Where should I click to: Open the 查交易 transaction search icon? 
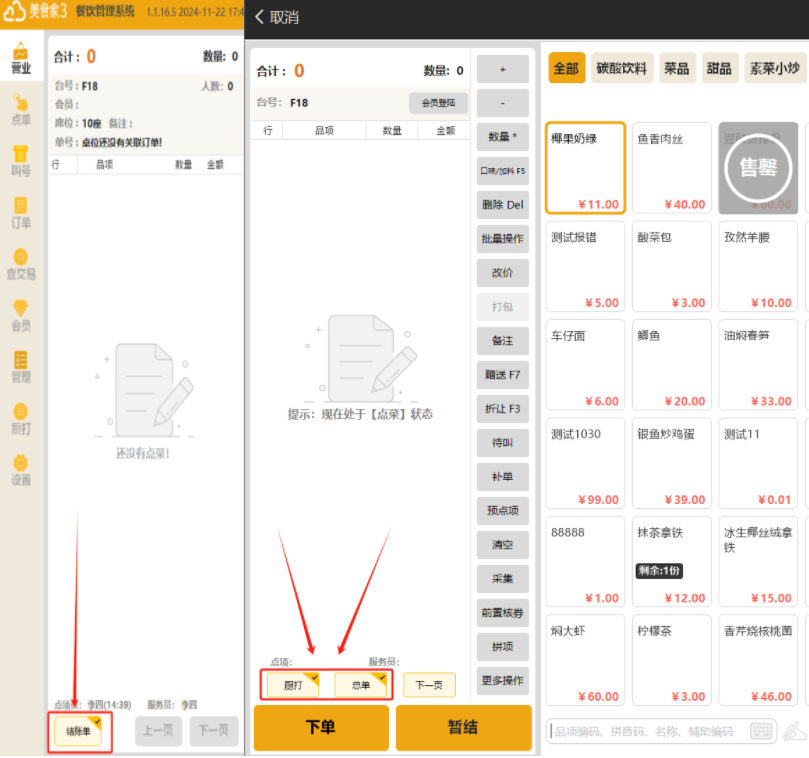click(21, 264)
